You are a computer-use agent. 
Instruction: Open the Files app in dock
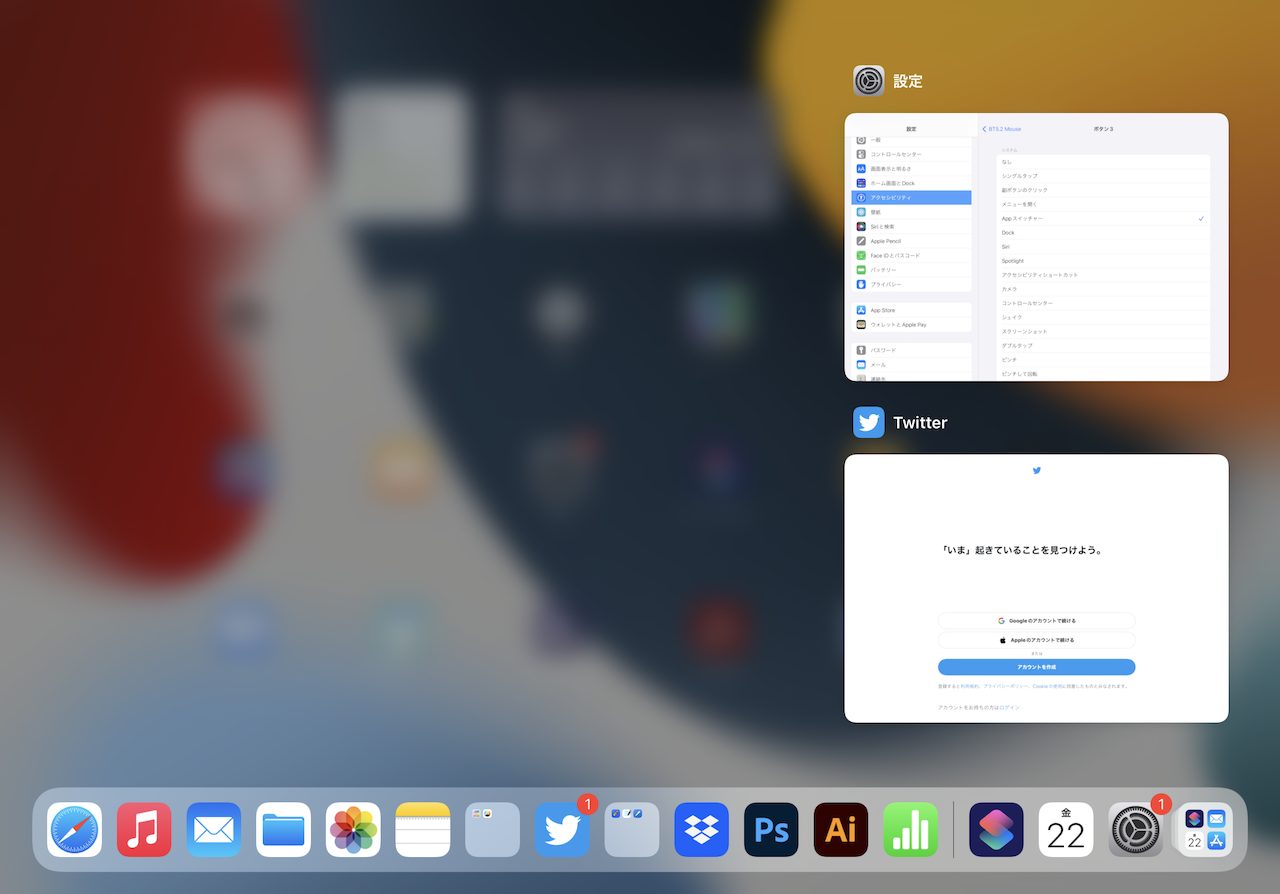283,830
